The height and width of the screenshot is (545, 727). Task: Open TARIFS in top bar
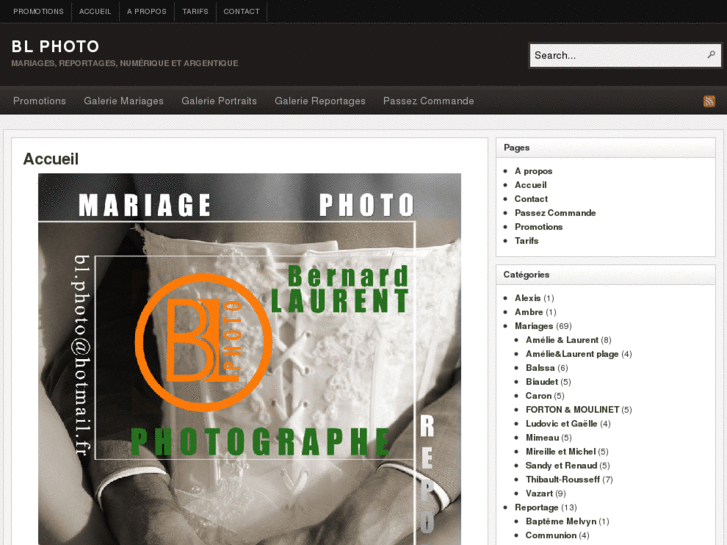[195, 12]
